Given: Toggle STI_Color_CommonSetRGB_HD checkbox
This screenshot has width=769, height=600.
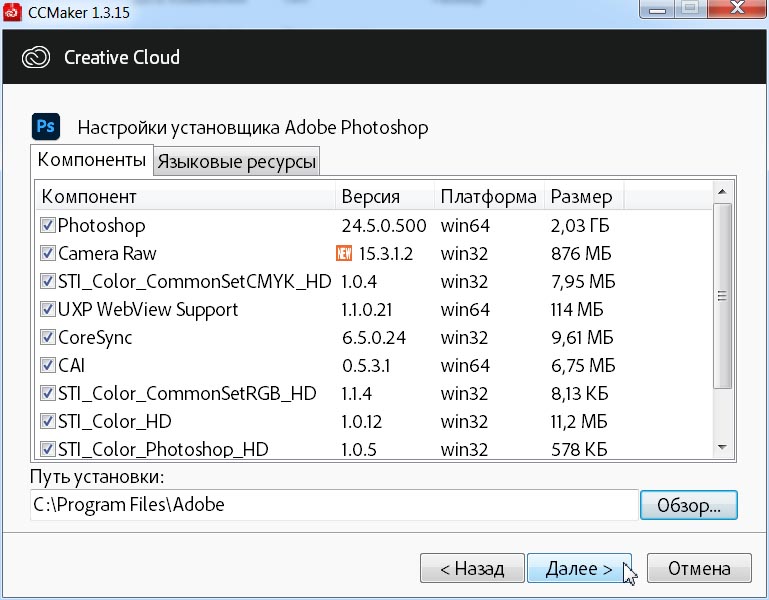Looking at the screenshot, I should (48, 393).
